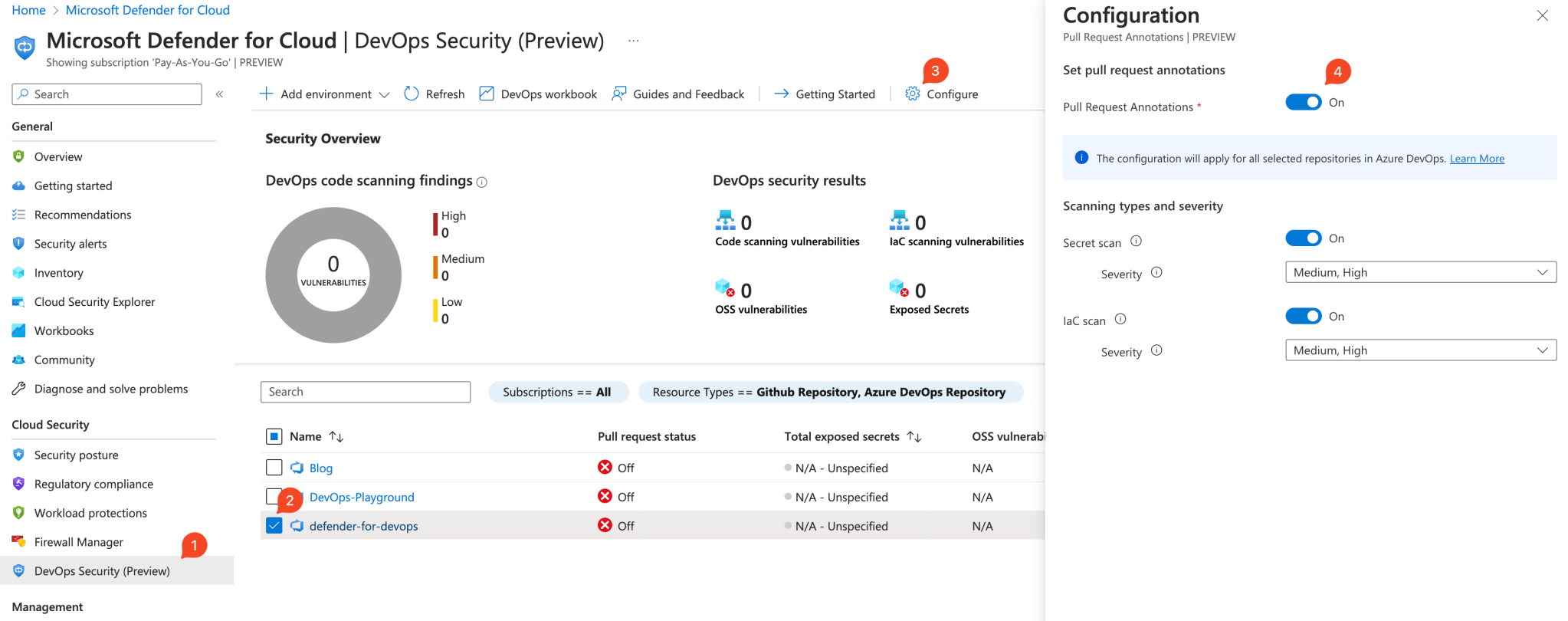Click info icon next to code scanning findings
This screenshot has height=621, width=1568.
(x=482, y=182)
